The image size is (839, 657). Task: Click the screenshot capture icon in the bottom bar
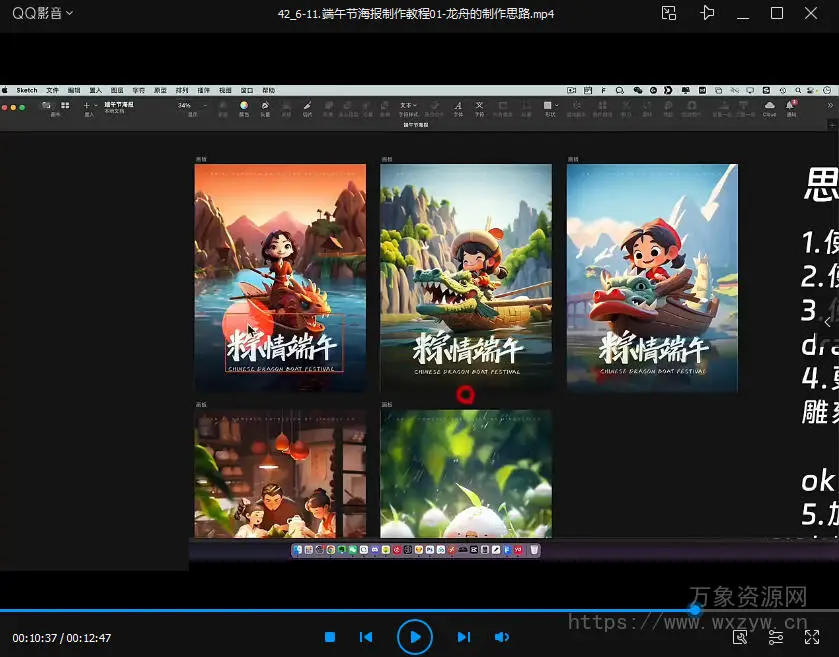(740, 637)
